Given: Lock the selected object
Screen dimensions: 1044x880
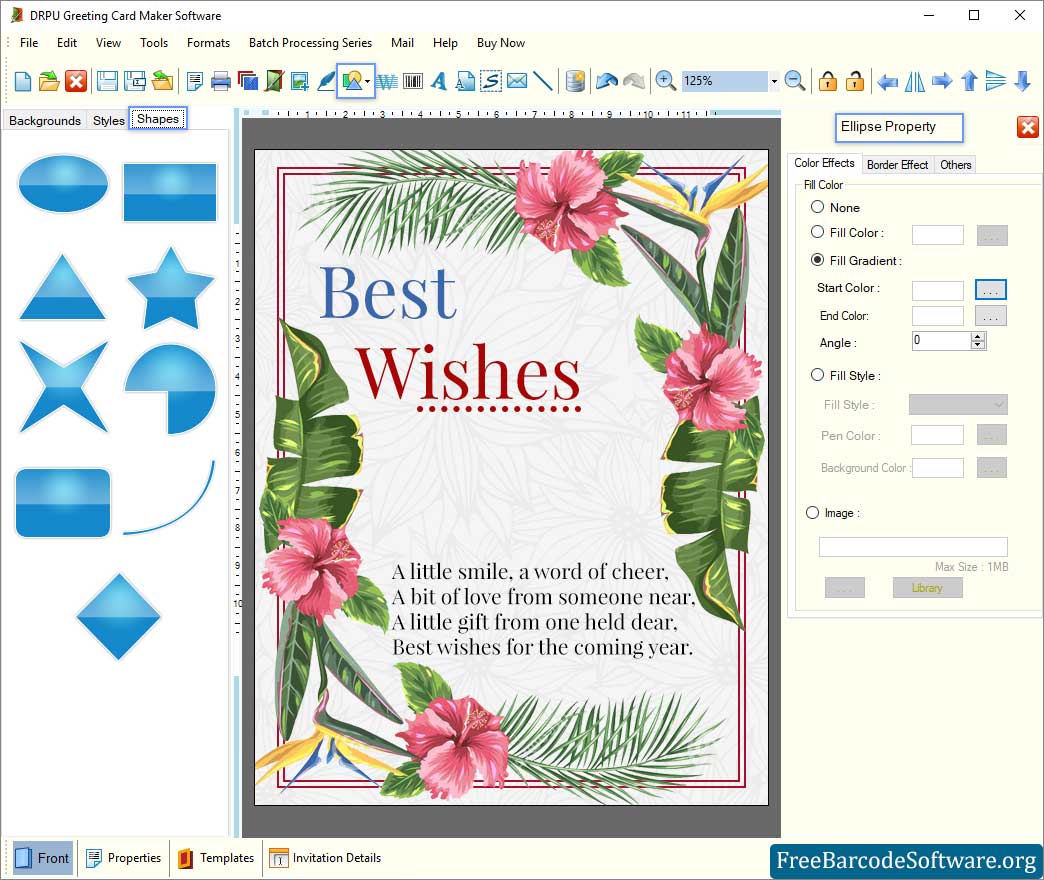Looking at the screenshot, I should [828, 81].
